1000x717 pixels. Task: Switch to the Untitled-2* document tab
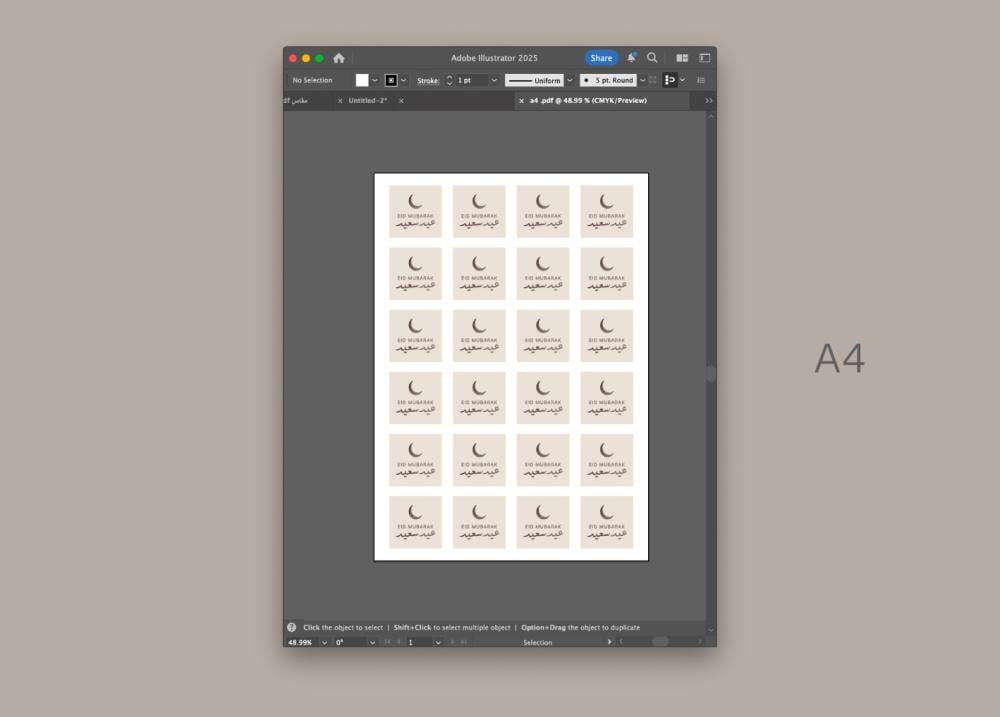tap(368, 101)
